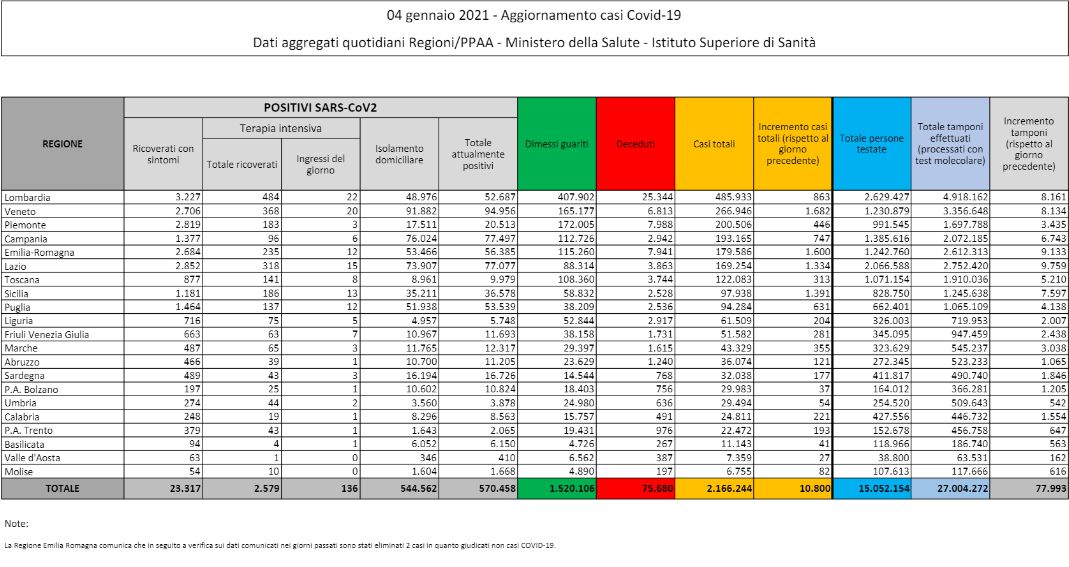
Task: Click the Totale ricoverati subheader
Action: pyautogui.click(x=242, y=164)
